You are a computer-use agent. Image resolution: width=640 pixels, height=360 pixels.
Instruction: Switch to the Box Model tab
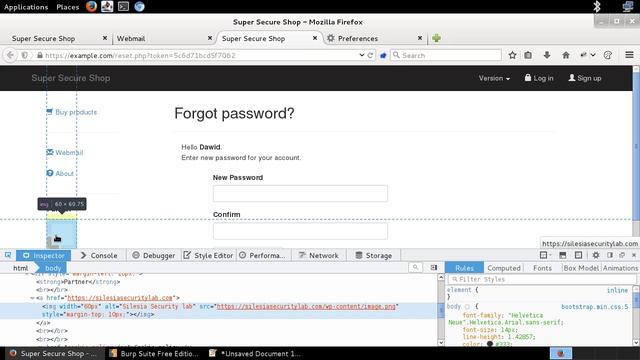[x=581, y=268]
